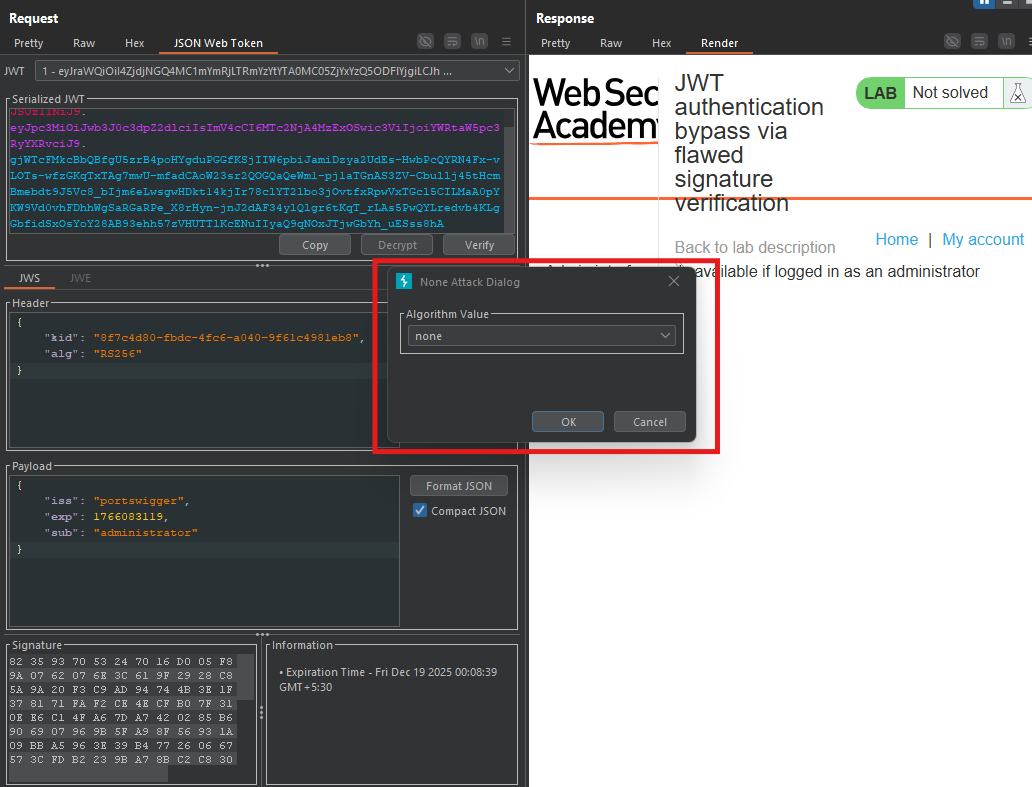1032x787 pixels.
Task: Toggle show newline \n icon in Response panel
Action: coord(1006,41)
